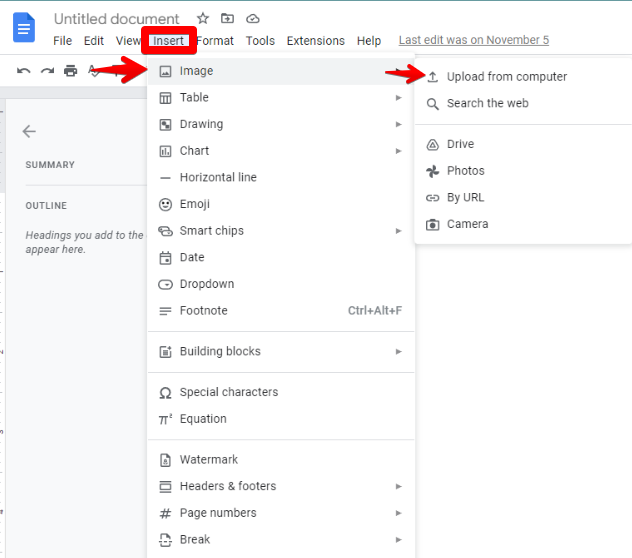Insert image By URL

[465, 198]
